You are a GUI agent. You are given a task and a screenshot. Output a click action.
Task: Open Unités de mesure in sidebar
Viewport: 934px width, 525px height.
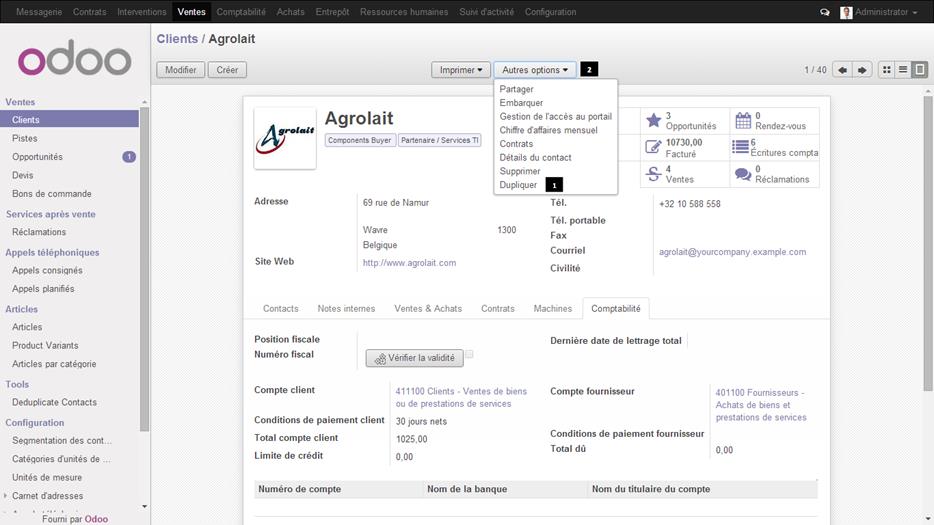pos(47,477)
